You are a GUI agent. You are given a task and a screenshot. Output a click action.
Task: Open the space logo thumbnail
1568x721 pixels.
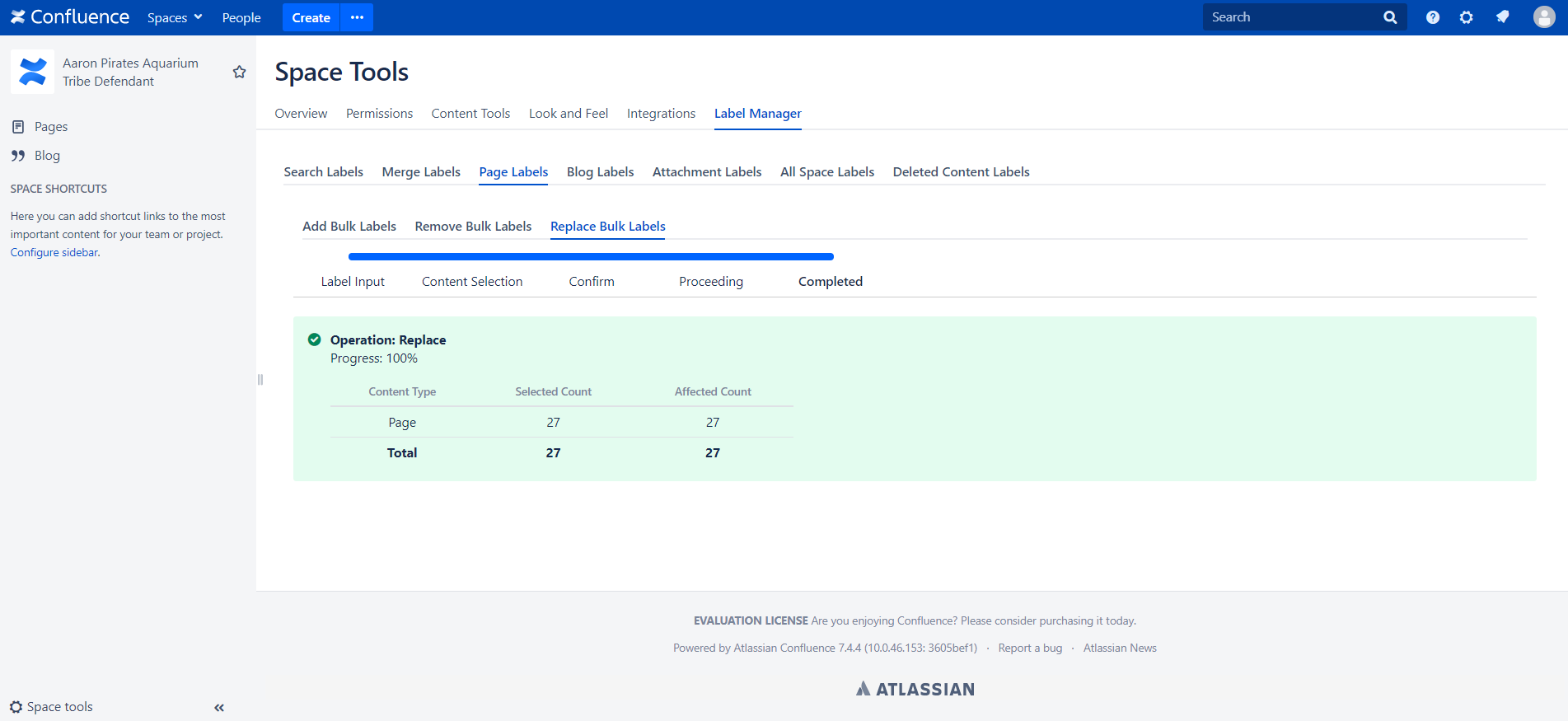(32, 72)
